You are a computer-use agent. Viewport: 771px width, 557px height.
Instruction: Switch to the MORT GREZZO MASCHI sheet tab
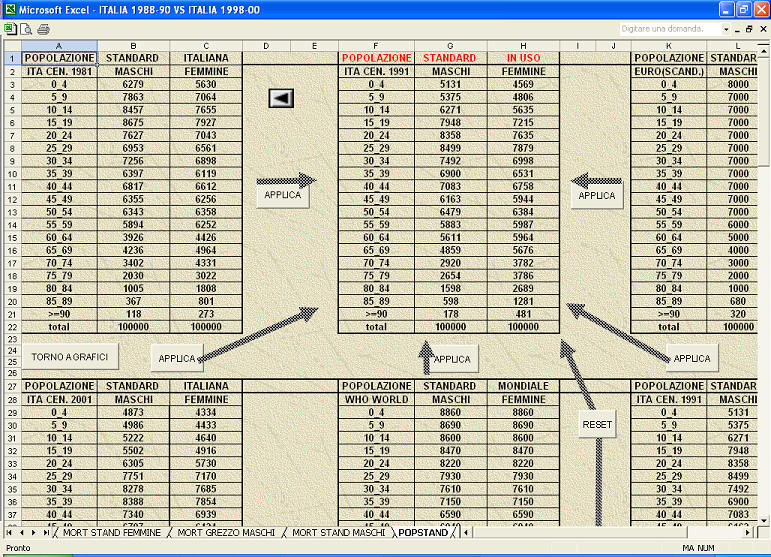(x=226, y=532)
